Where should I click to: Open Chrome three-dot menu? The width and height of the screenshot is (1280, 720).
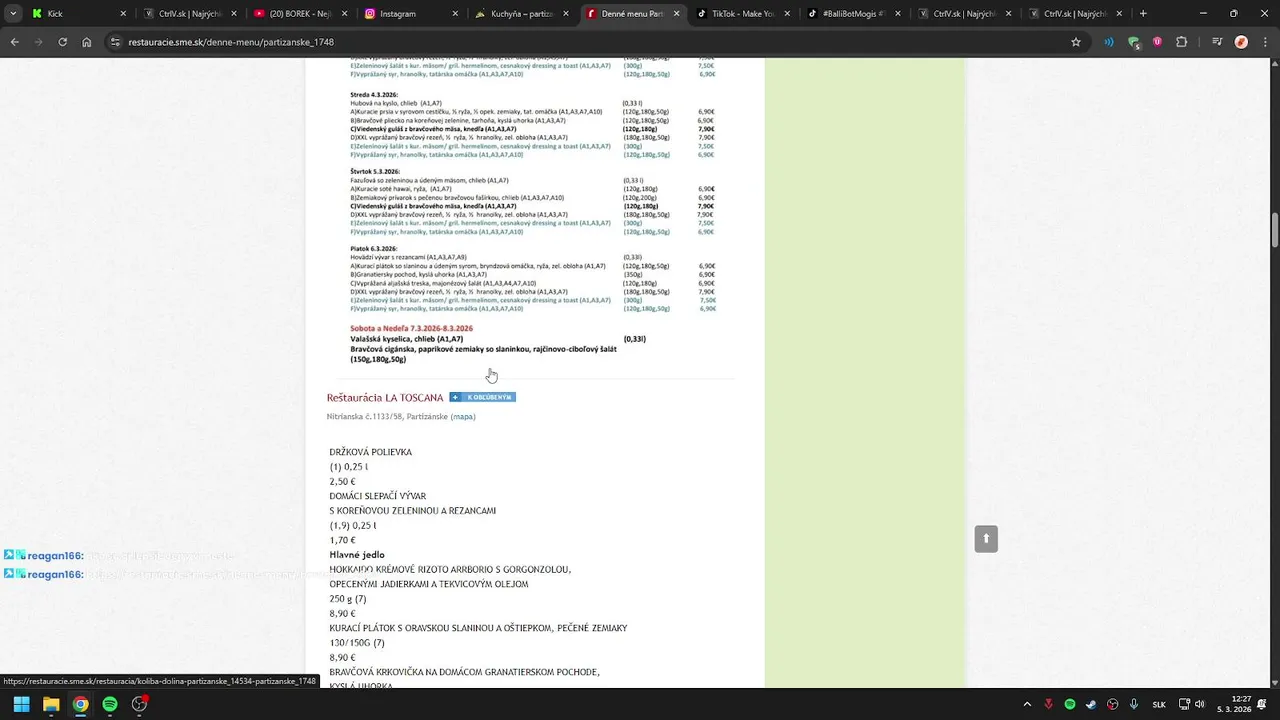pos(1265,42)
